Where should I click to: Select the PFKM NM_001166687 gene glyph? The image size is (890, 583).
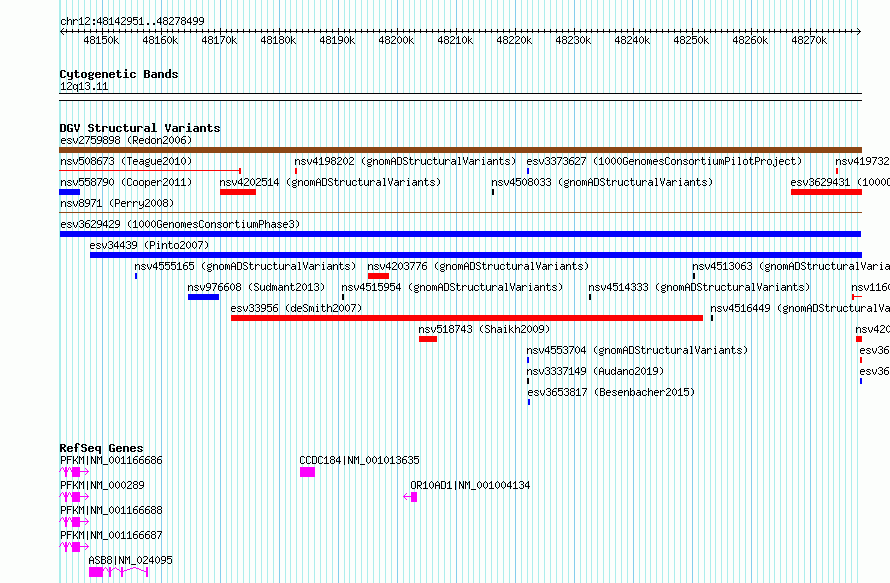pyautogui.click(x=74, y=547)
